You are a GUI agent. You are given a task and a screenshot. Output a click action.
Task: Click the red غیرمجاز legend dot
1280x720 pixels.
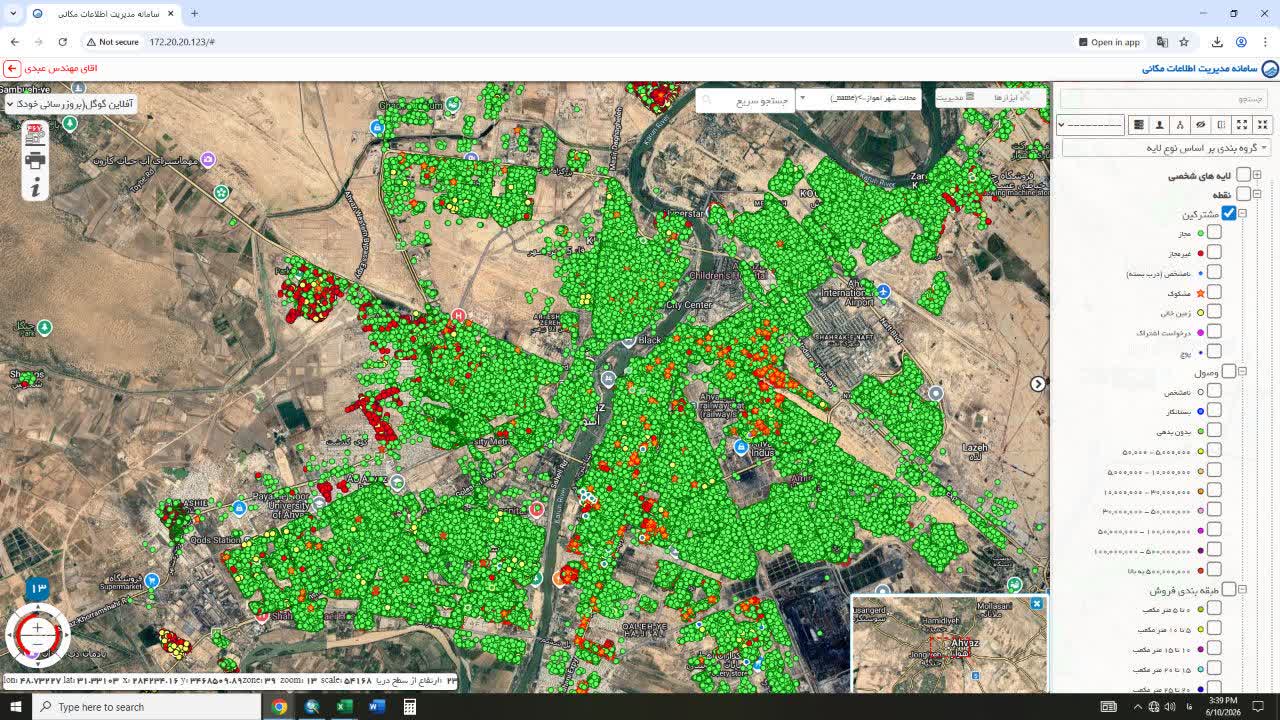click(1201, 253)
